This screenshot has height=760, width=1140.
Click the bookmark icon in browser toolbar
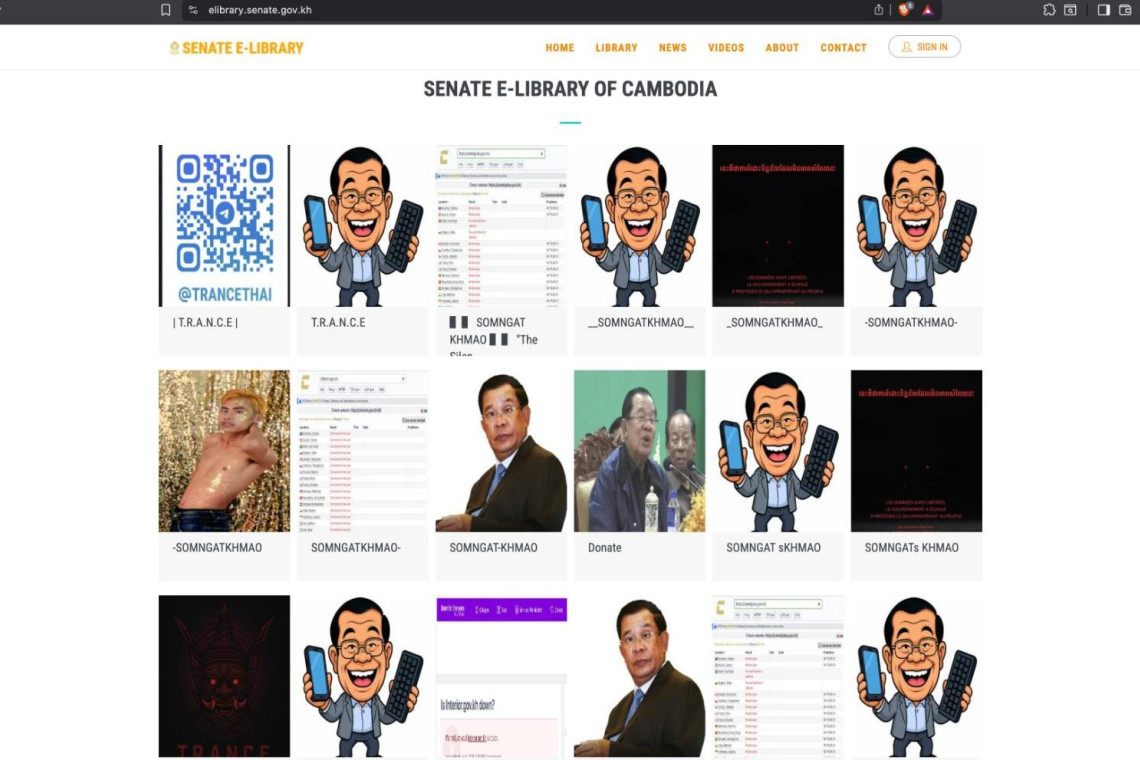166,10
